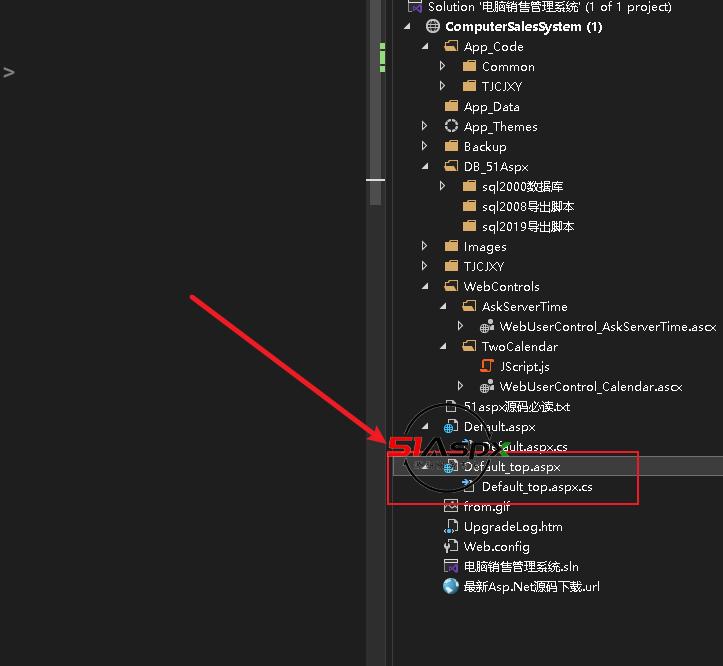
Task: Click the Backup folder icon
Action: pyautogui.click(x=451, y=146)
